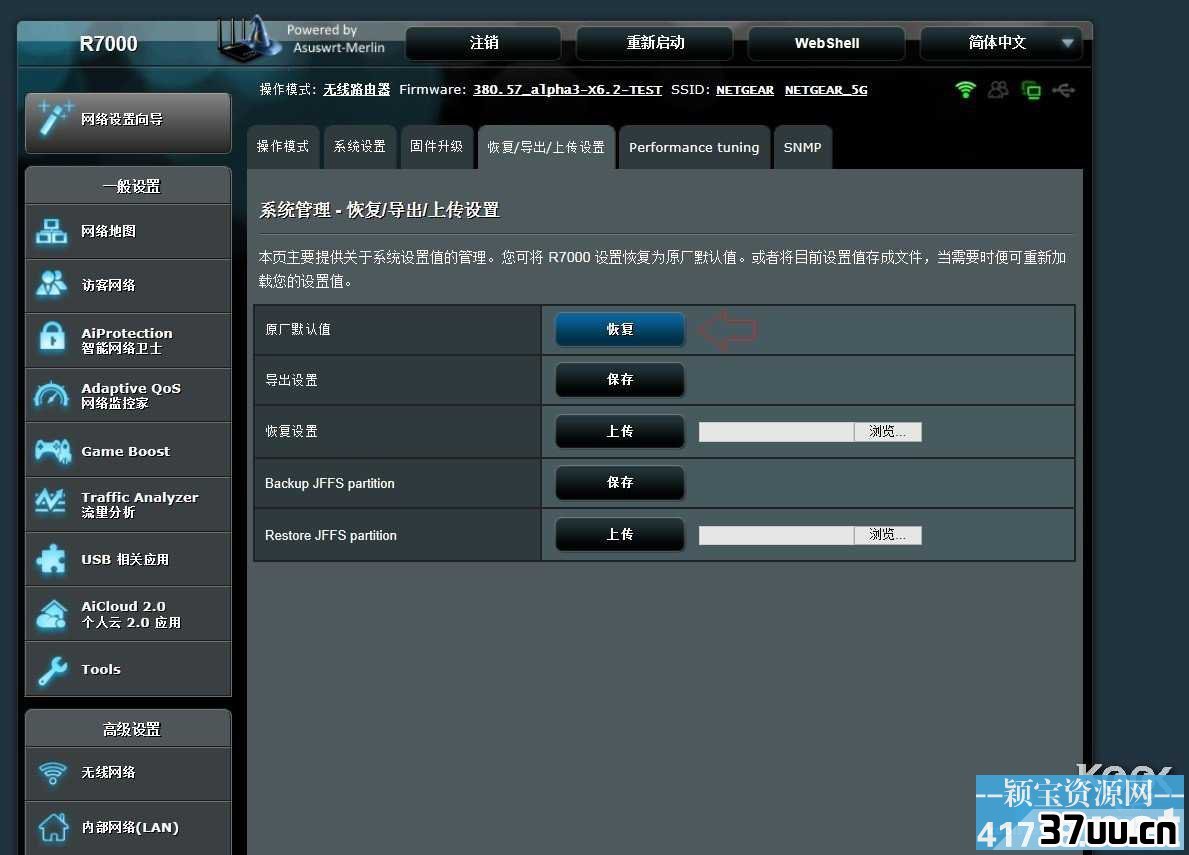Screen dimensions: 1189x855
Task: Click the Restore JFFS partition label
Action: [x=331, y=535]
